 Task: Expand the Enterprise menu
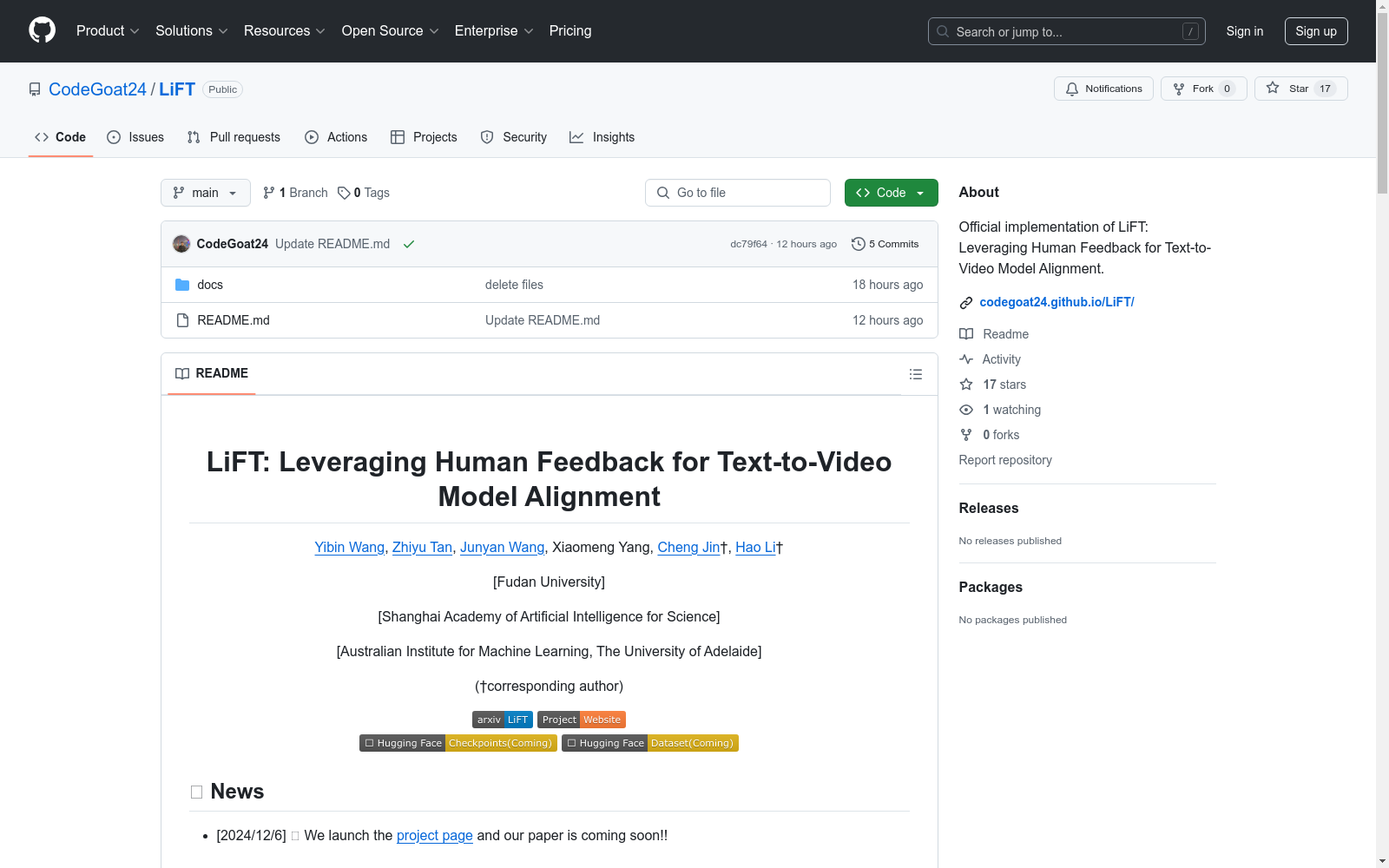click(494, 30)
